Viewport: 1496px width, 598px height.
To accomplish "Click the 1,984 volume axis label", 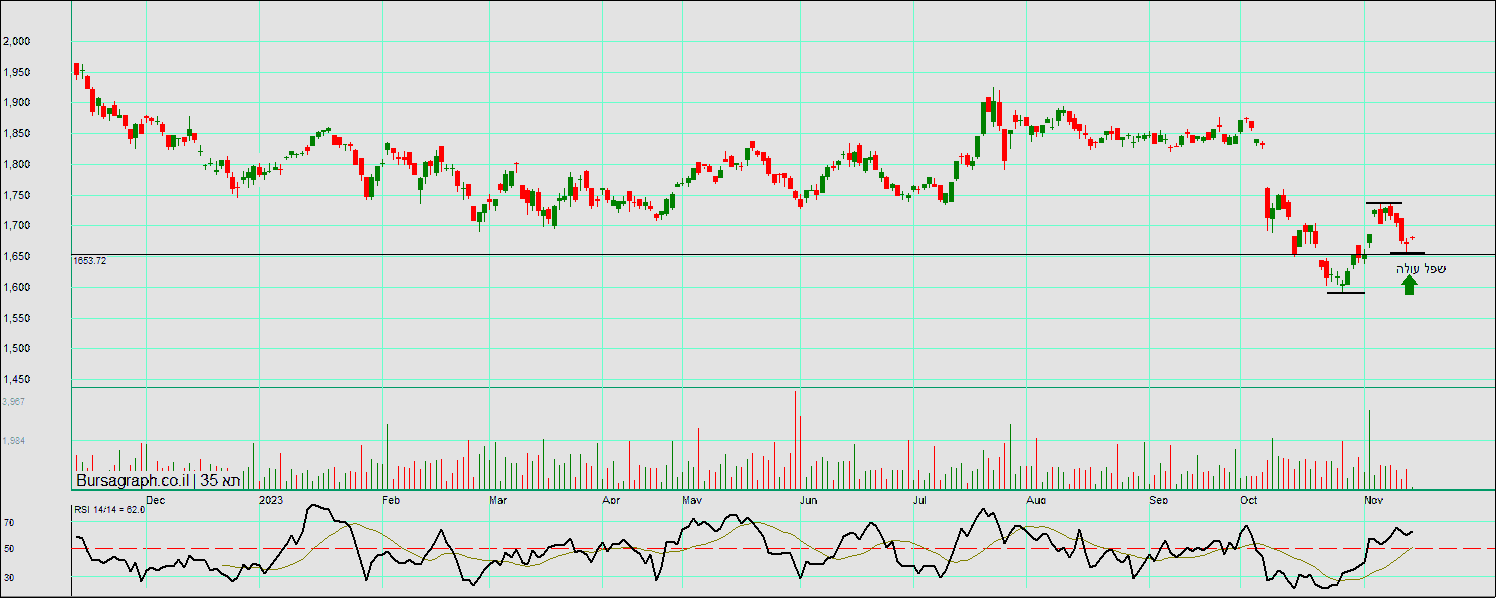I will pos(14,440).
